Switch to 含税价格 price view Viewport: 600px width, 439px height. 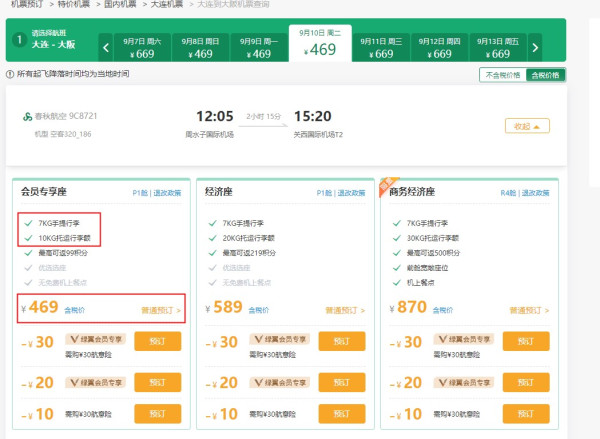click(x=546, y=75)
